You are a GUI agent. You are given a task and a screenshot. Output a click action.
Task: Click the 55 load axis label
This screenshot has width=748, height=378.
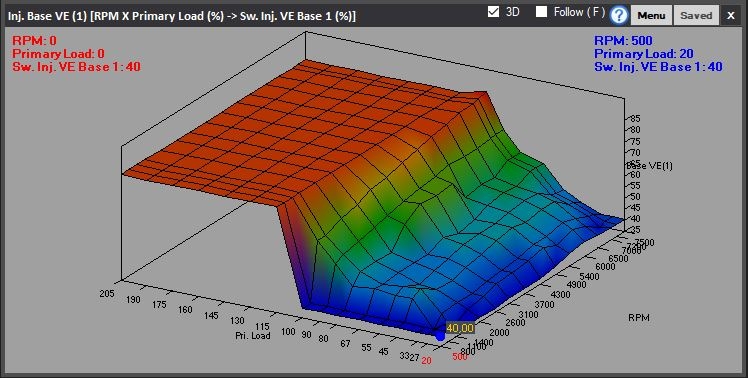(x=366, y=347)
